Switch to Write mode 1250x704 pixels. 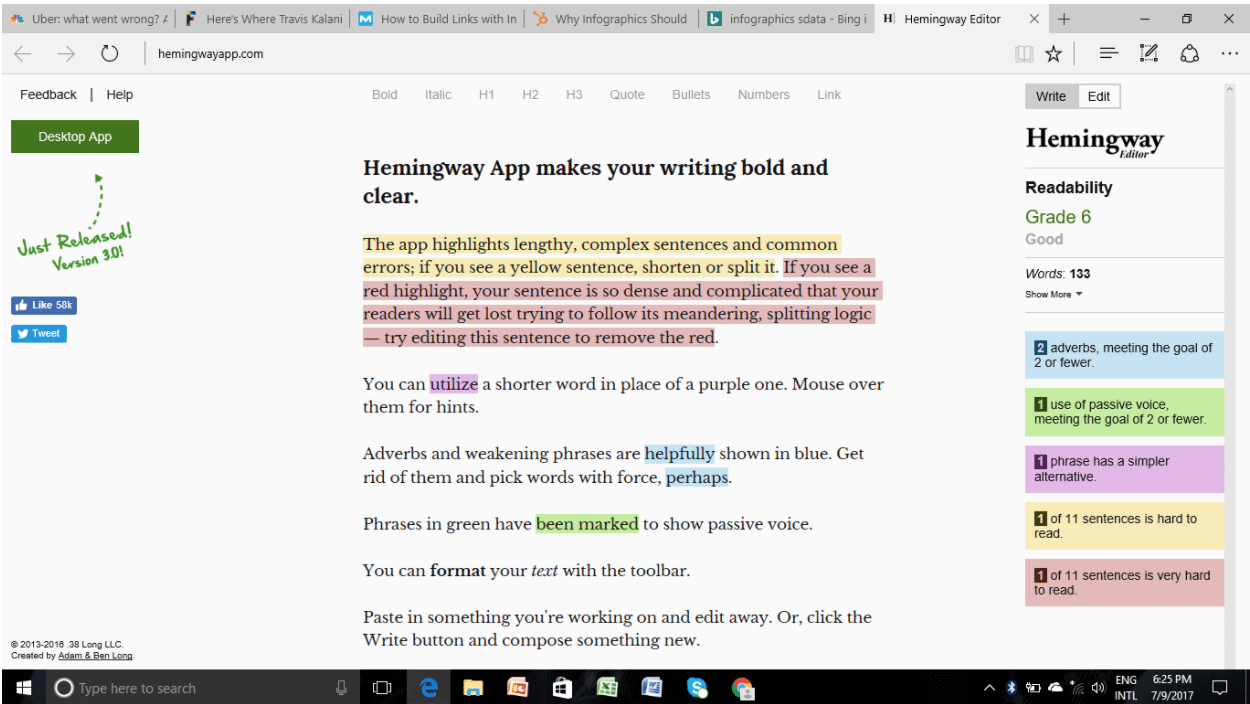click(1050, 96)
